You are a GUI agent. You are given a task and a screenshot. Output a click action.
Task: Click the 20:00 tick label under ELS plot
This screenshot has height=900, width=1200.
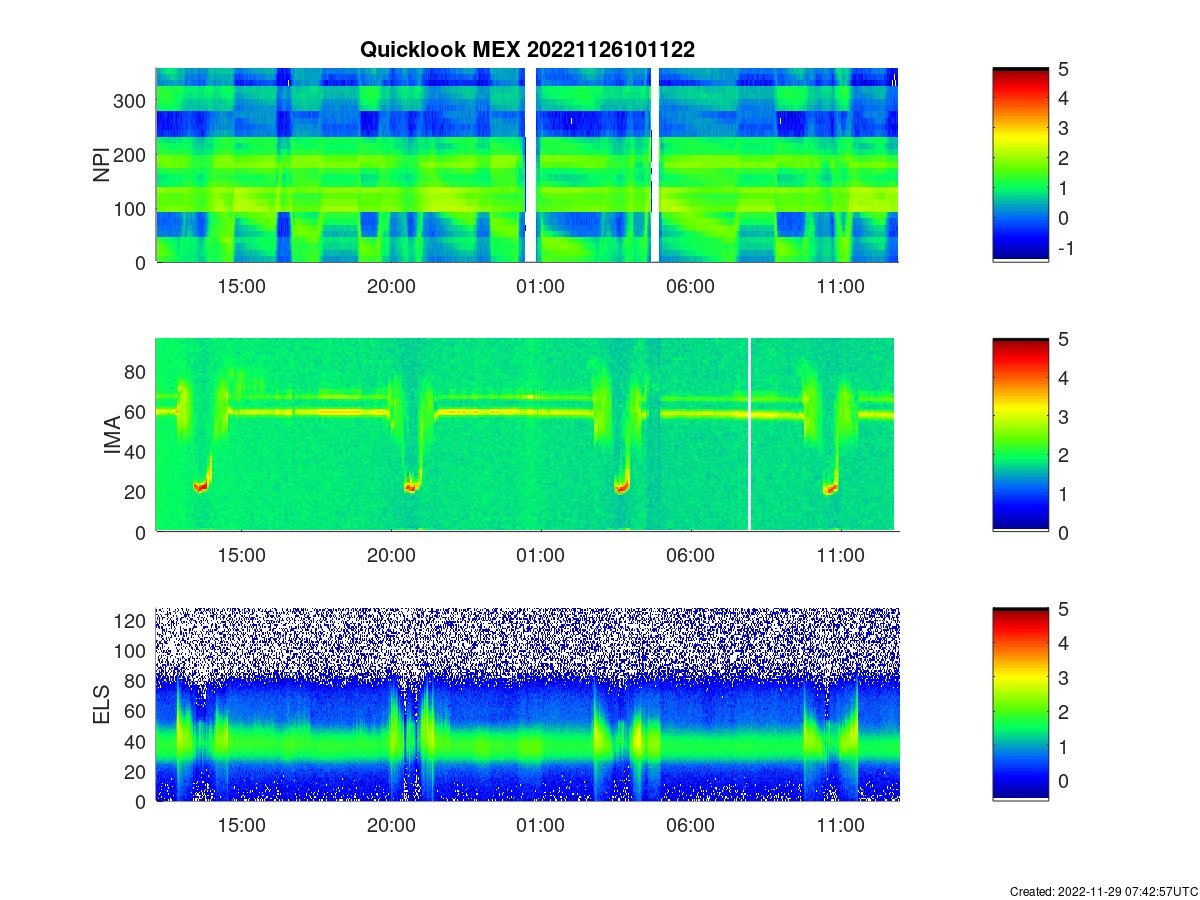coord(391,826)
